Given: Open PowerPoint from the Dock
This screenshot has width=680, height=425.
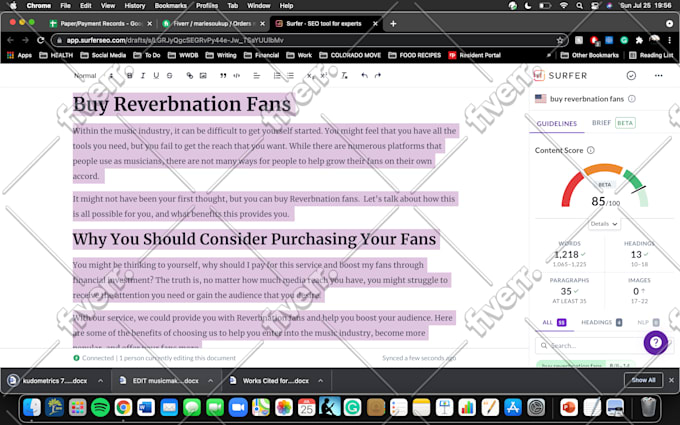Looking at the screenshot, I should [x=569, y=408].
